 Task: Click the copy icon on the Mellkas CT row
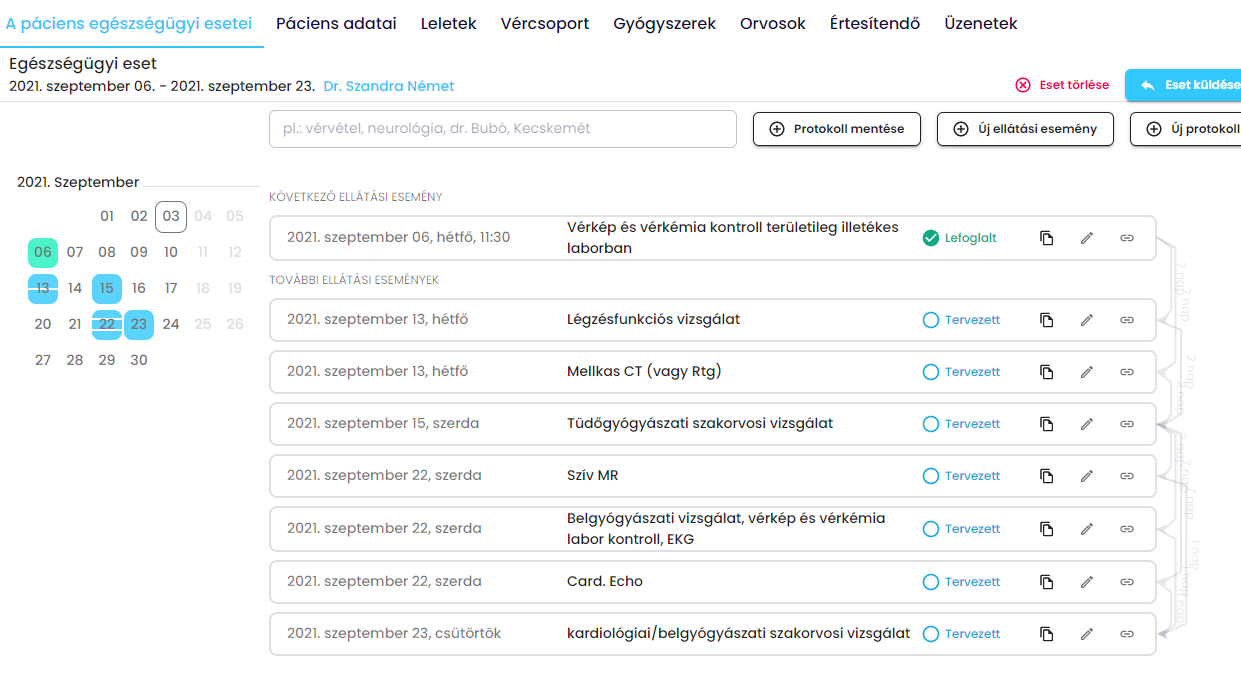point(1047,371)
